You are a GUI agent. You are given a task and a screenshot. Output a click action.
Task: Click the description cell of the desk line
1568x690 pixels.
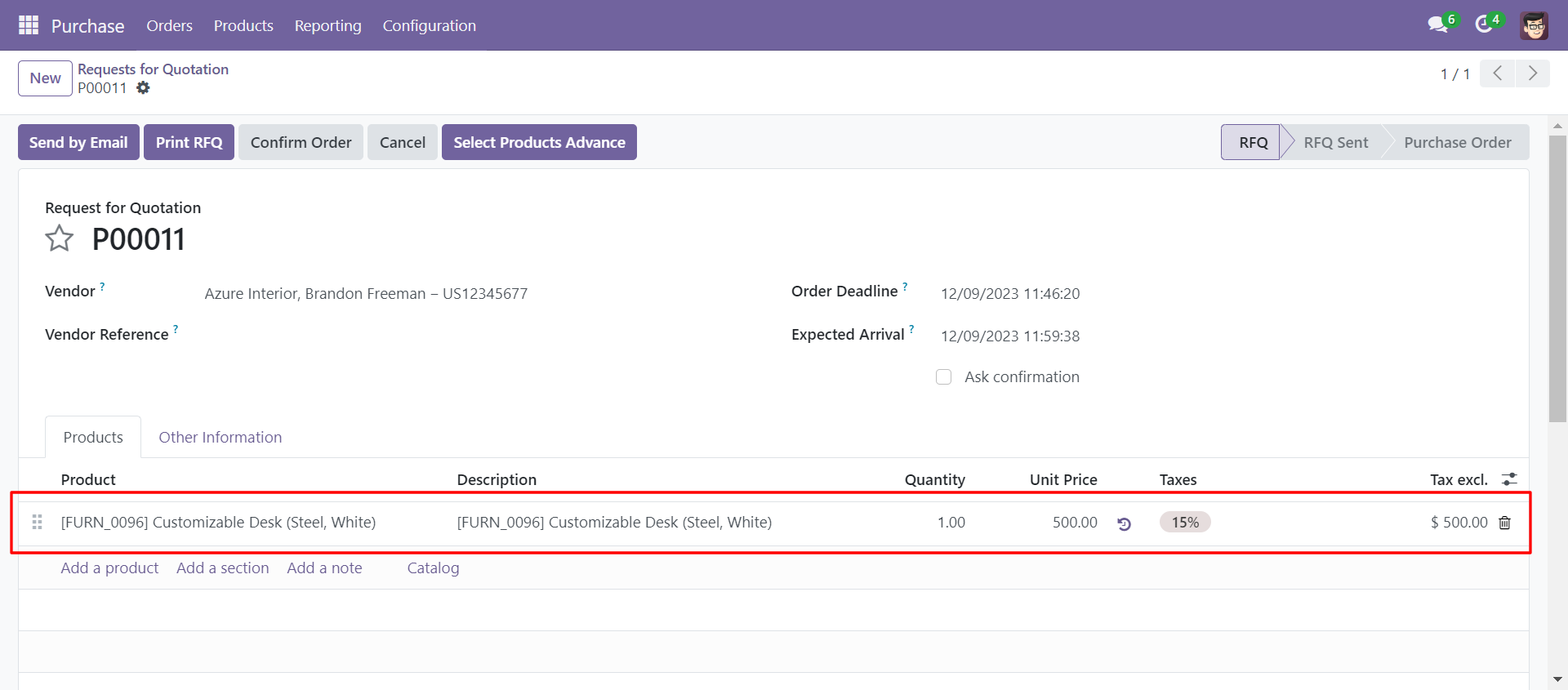click(614, 522)
